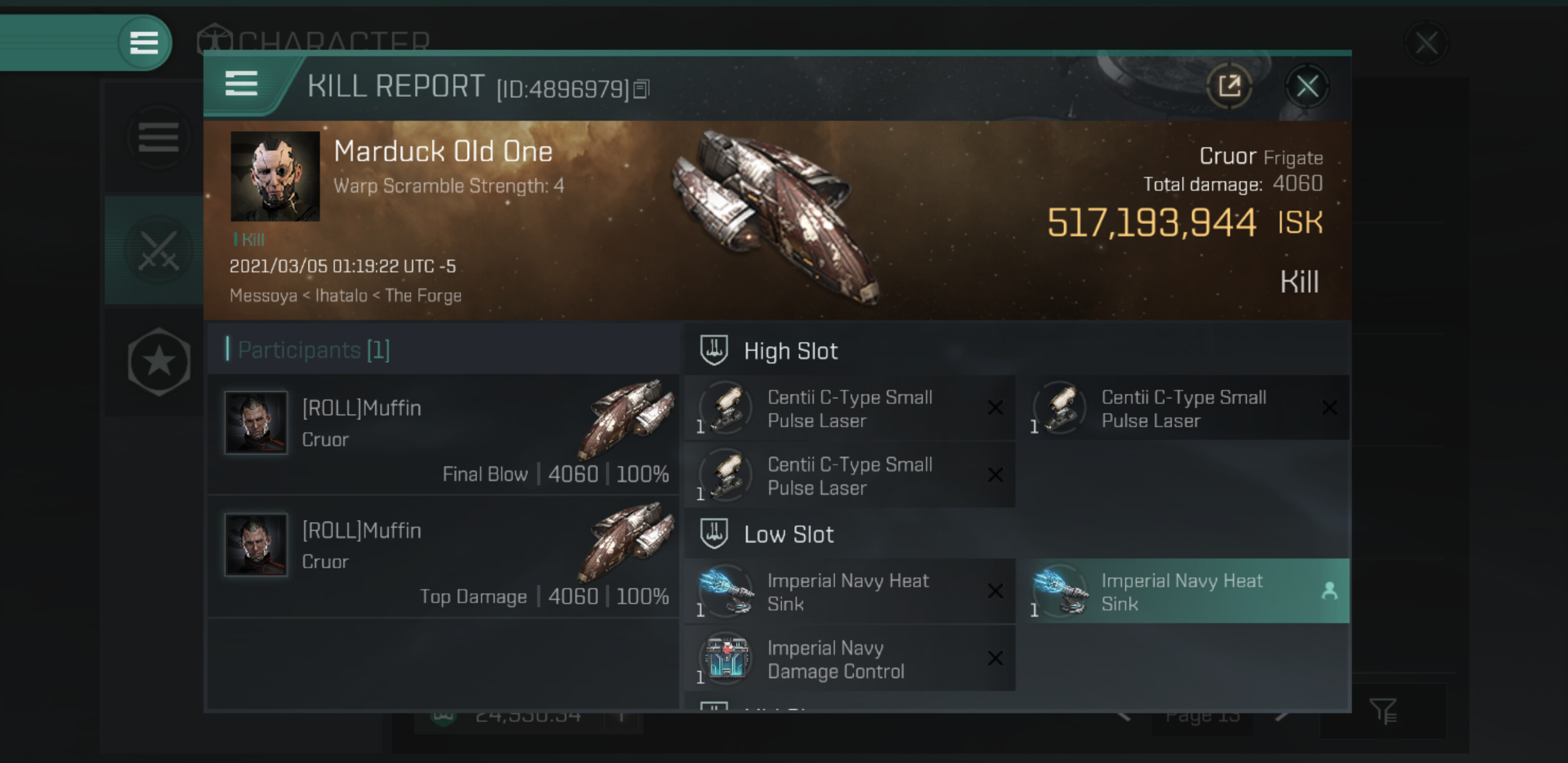Select the crossed swords combat tab
1568x763 pixels.
158,250
